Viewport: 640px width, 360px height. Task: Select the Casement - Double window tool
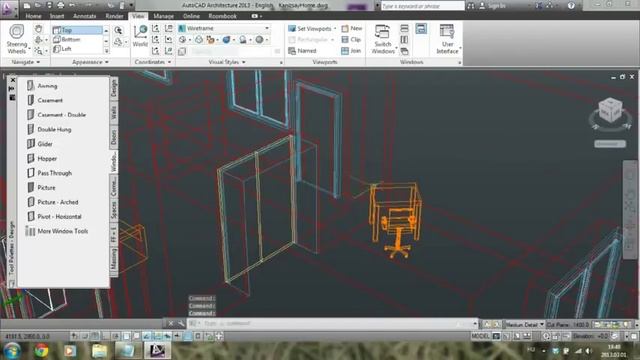pos(56,115)
